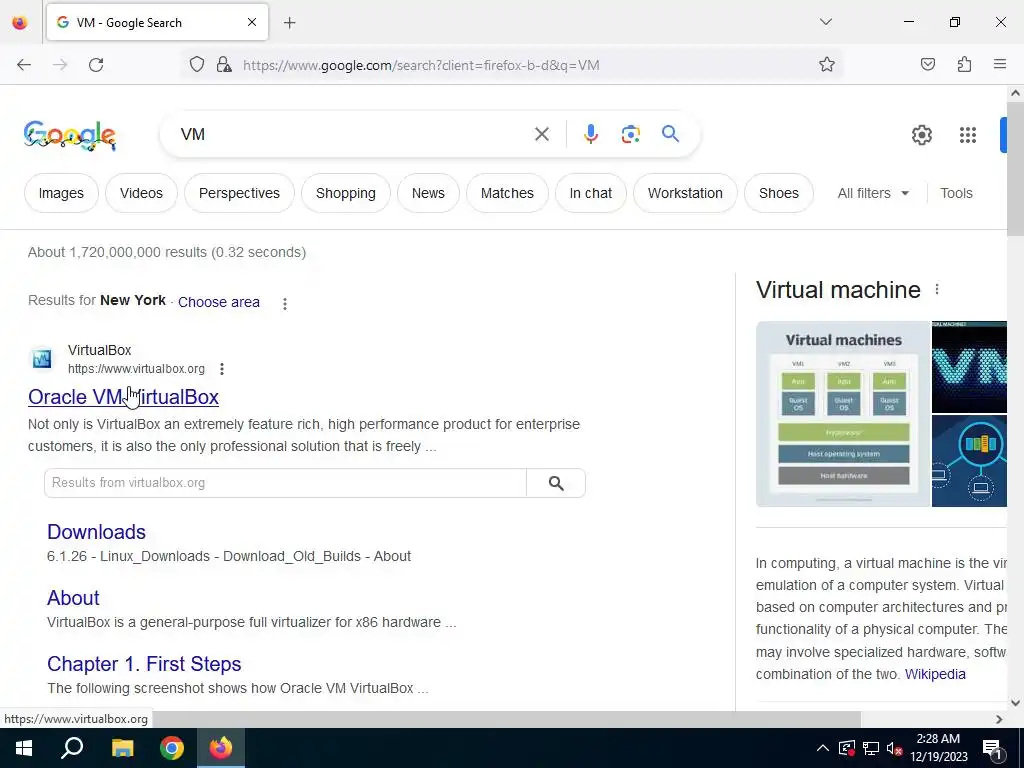1024x768 pixels.
Task: Focus the Google search box
Action: pyautogui.click(x=353, y=135)
